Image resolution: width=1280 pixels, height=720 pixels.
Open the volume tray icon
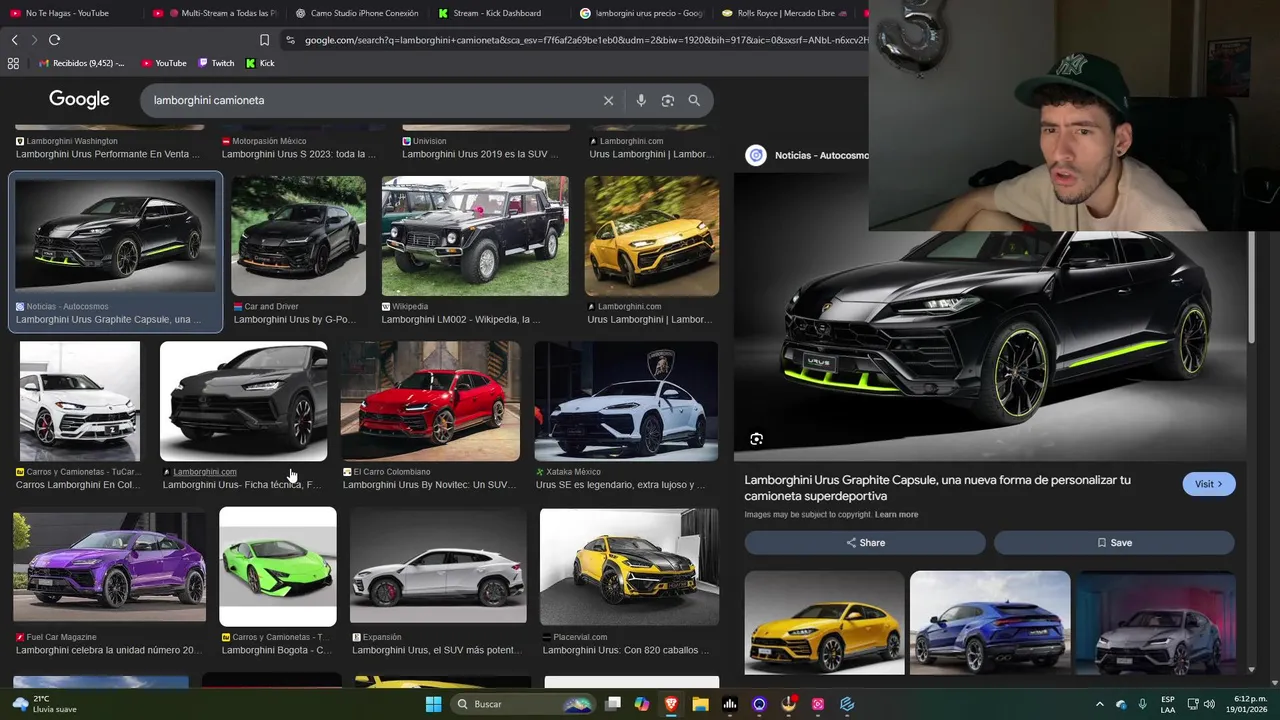1208,704
